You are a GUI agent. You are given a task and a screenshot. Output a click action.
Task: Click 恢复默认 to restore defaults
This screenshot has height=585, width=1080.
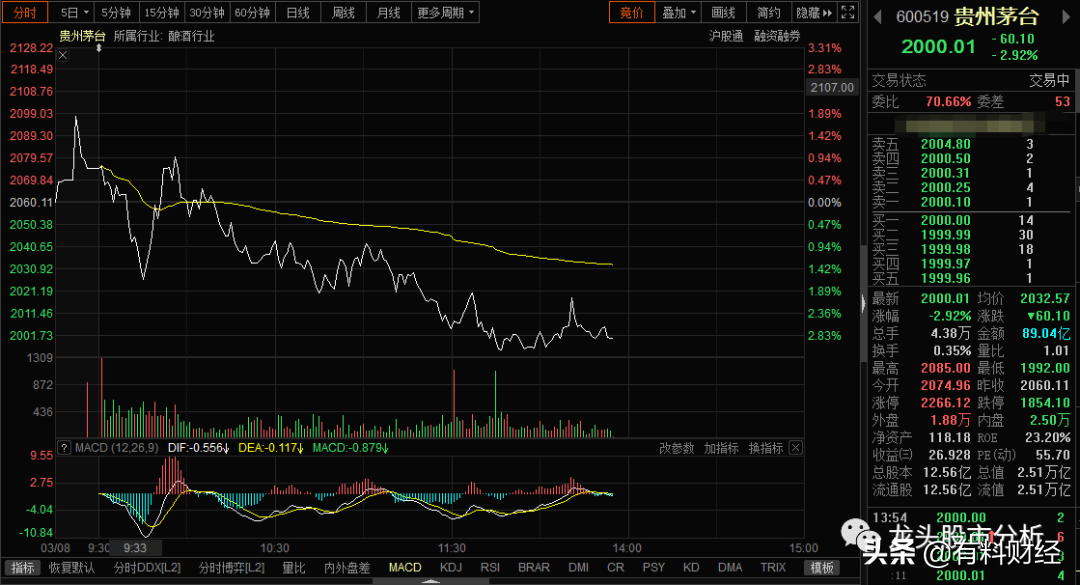coord(72,568)
